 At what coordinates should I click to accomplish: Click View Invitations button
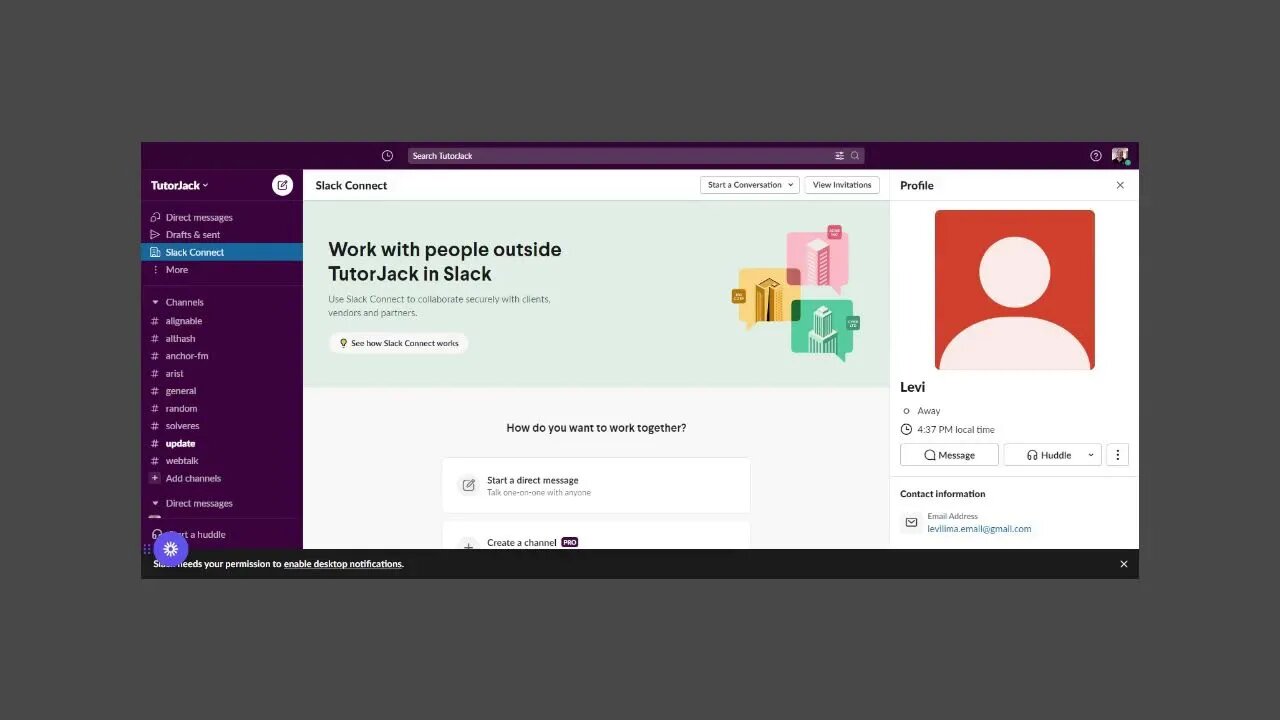point(842,185)
